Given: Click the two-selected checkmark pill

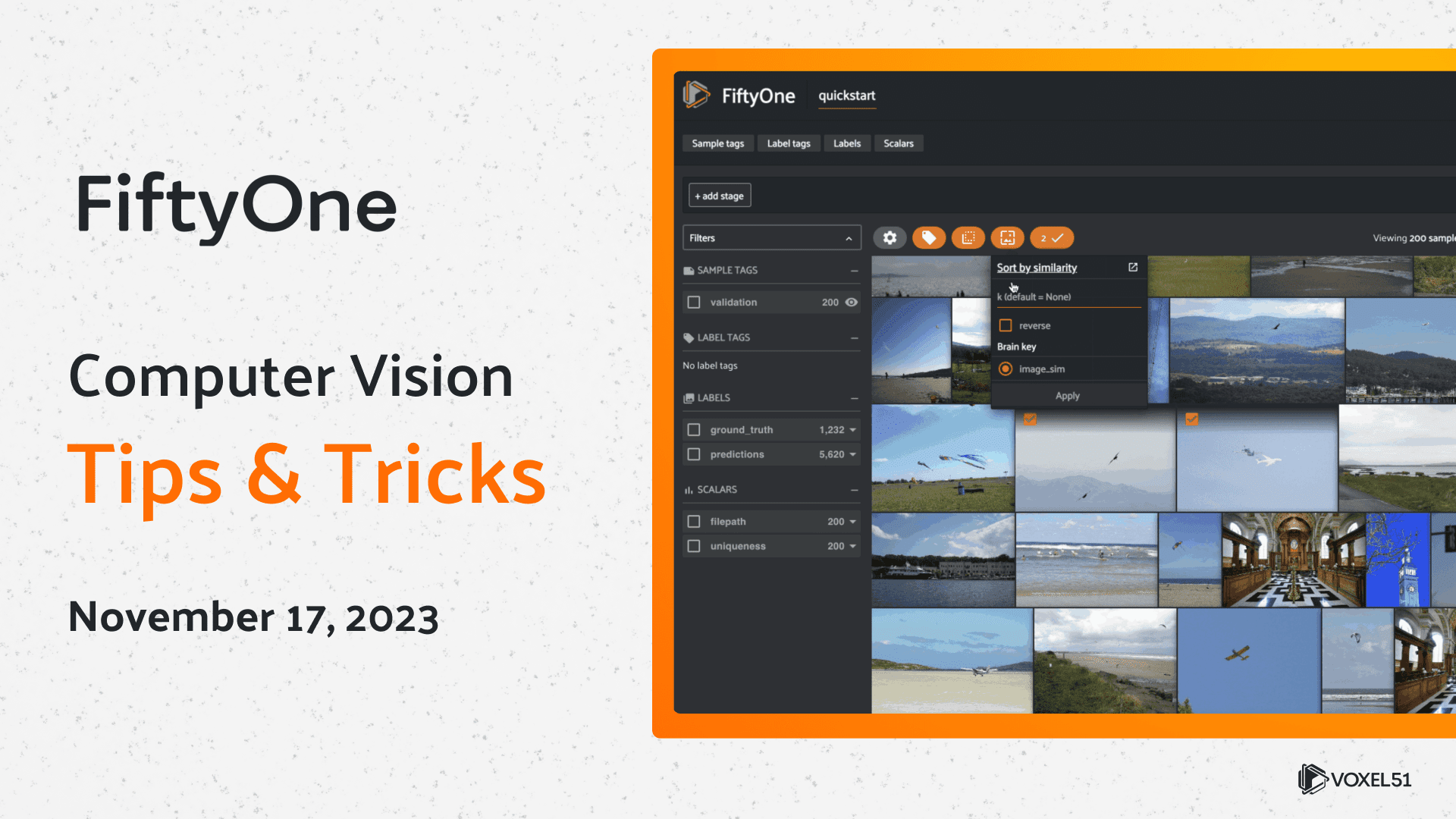Looking at the screenshot, I should pyautogui.click(x=1052, y=238).
